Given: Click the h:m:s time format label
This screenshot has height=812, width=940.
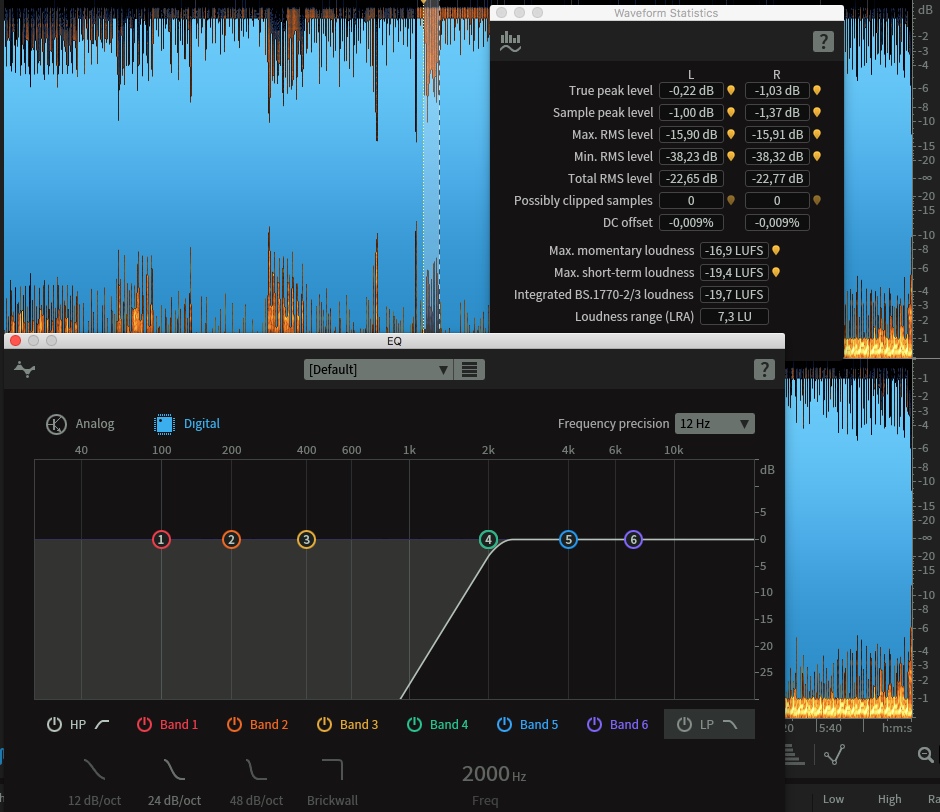Looking at the screenshot, I should click(897, 728).
